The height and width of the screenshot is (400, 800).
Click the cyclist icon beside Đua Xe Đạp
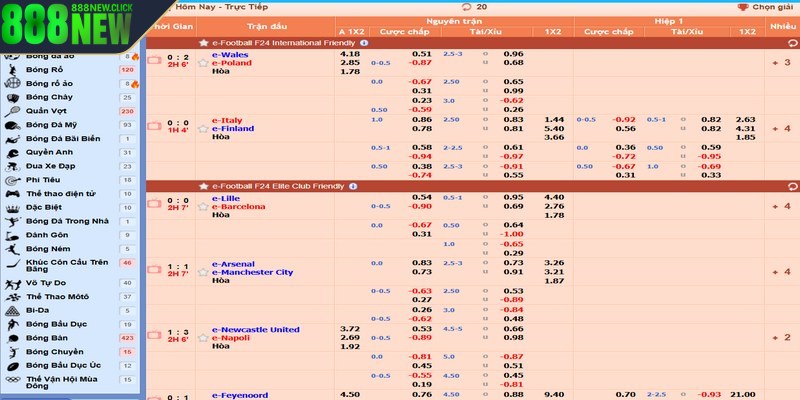tap(12, 166)
